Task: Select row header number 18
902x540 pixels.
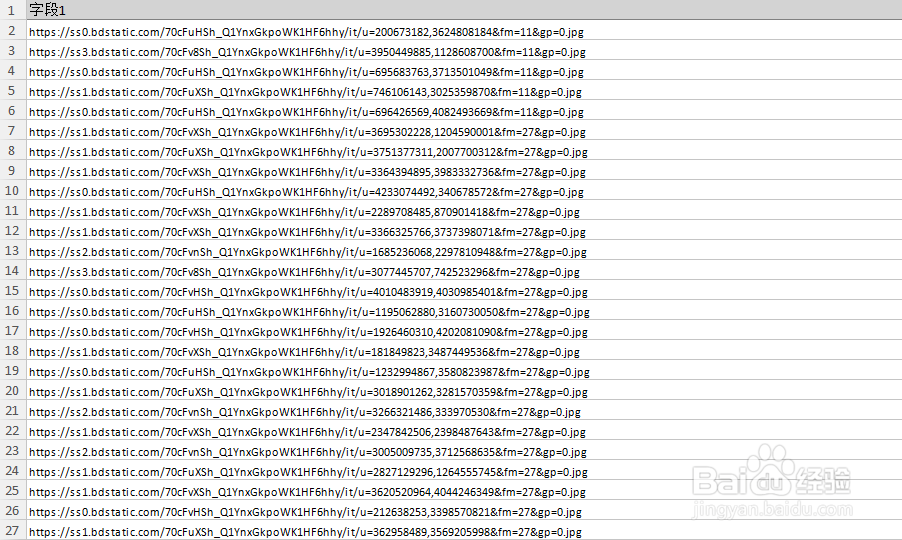Action: coord(13,350)
